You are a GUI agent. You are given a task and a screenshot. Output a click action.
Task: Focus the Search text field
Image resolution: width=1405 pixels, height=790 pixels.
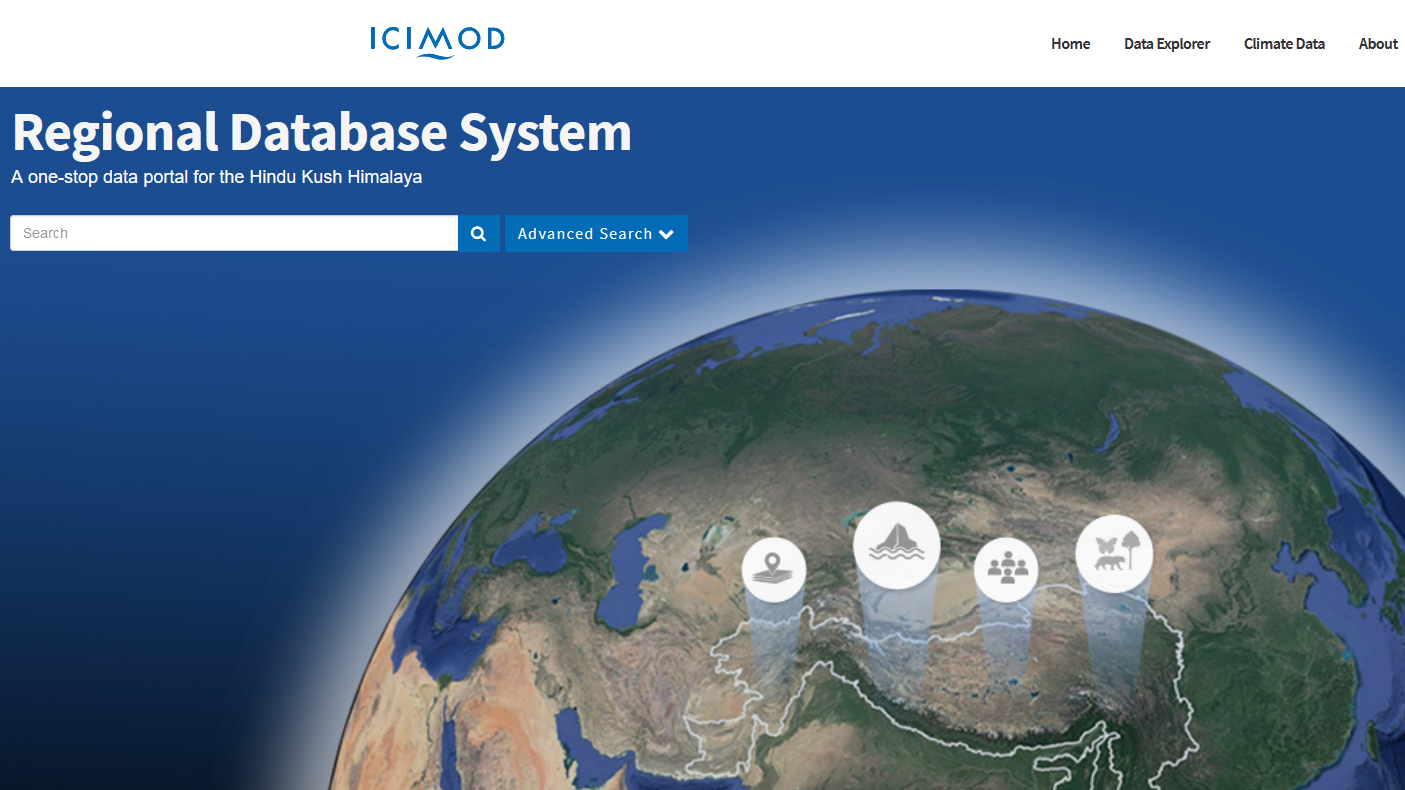click(234, 234)
